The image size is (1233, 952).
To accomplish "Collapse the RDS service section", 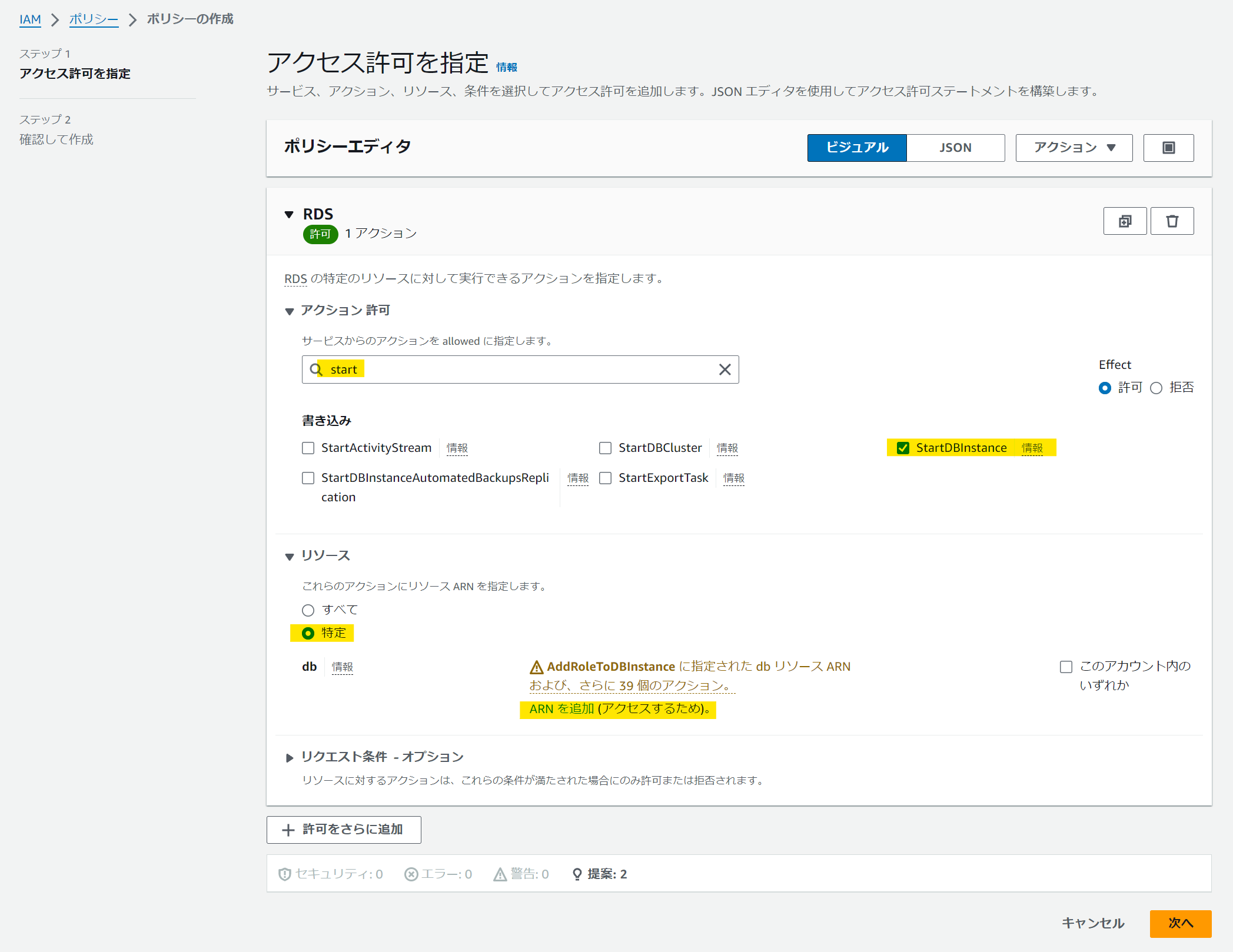I will (289, 214).
